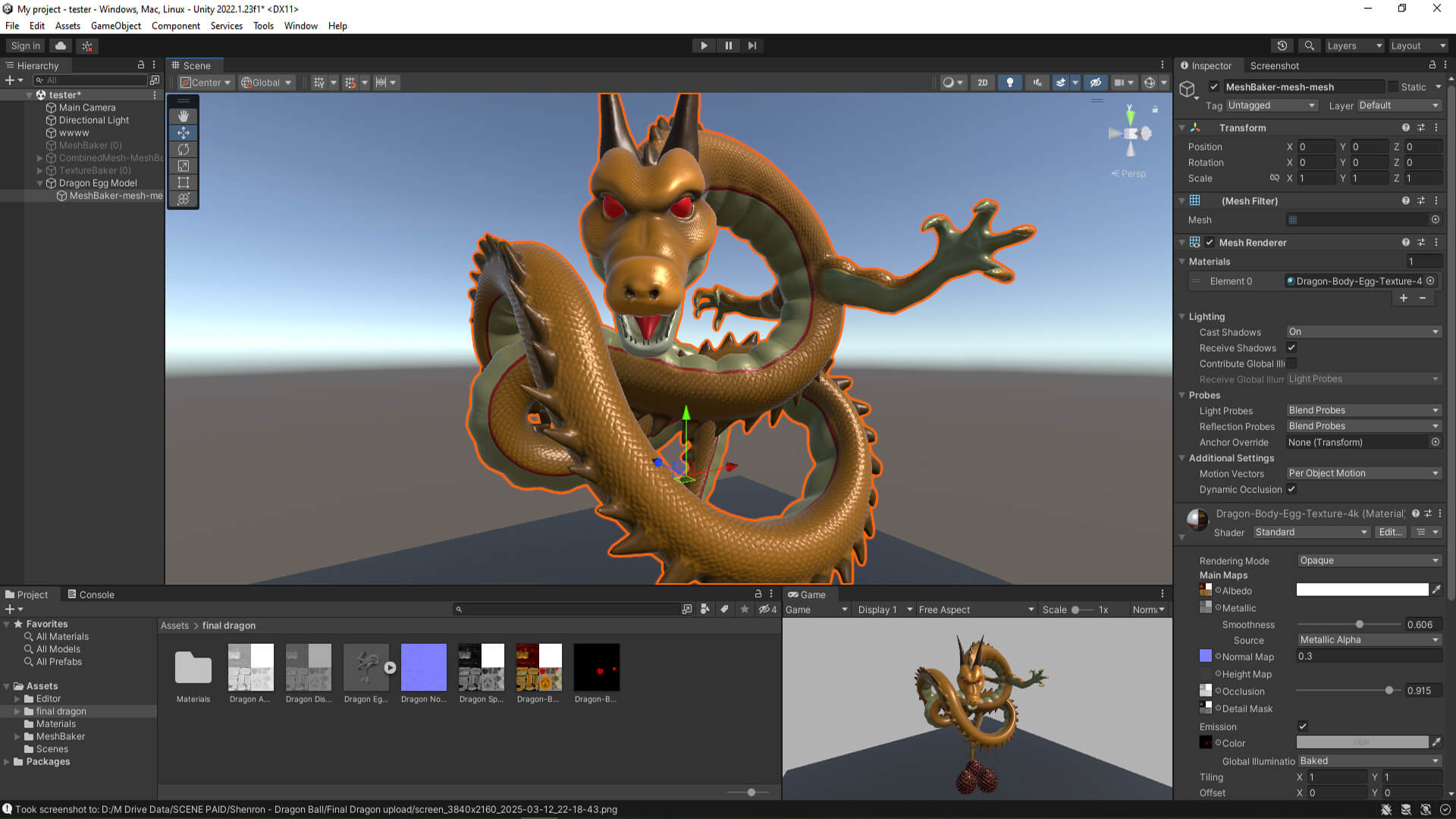Open the cloud services icon
This screenshot has width=1456, height=819.
click(61, 45)
